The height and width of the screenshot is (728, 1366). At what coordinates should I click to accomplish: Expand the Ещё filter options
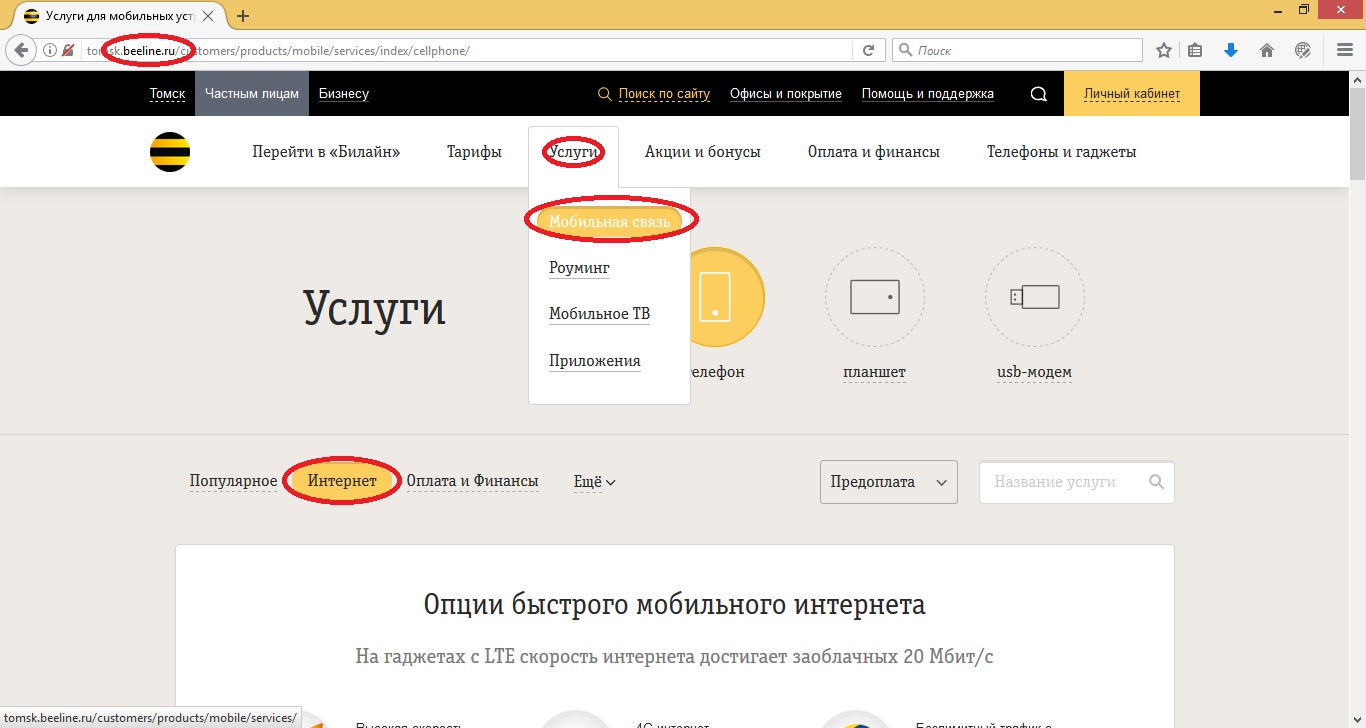tap(594, 481)
